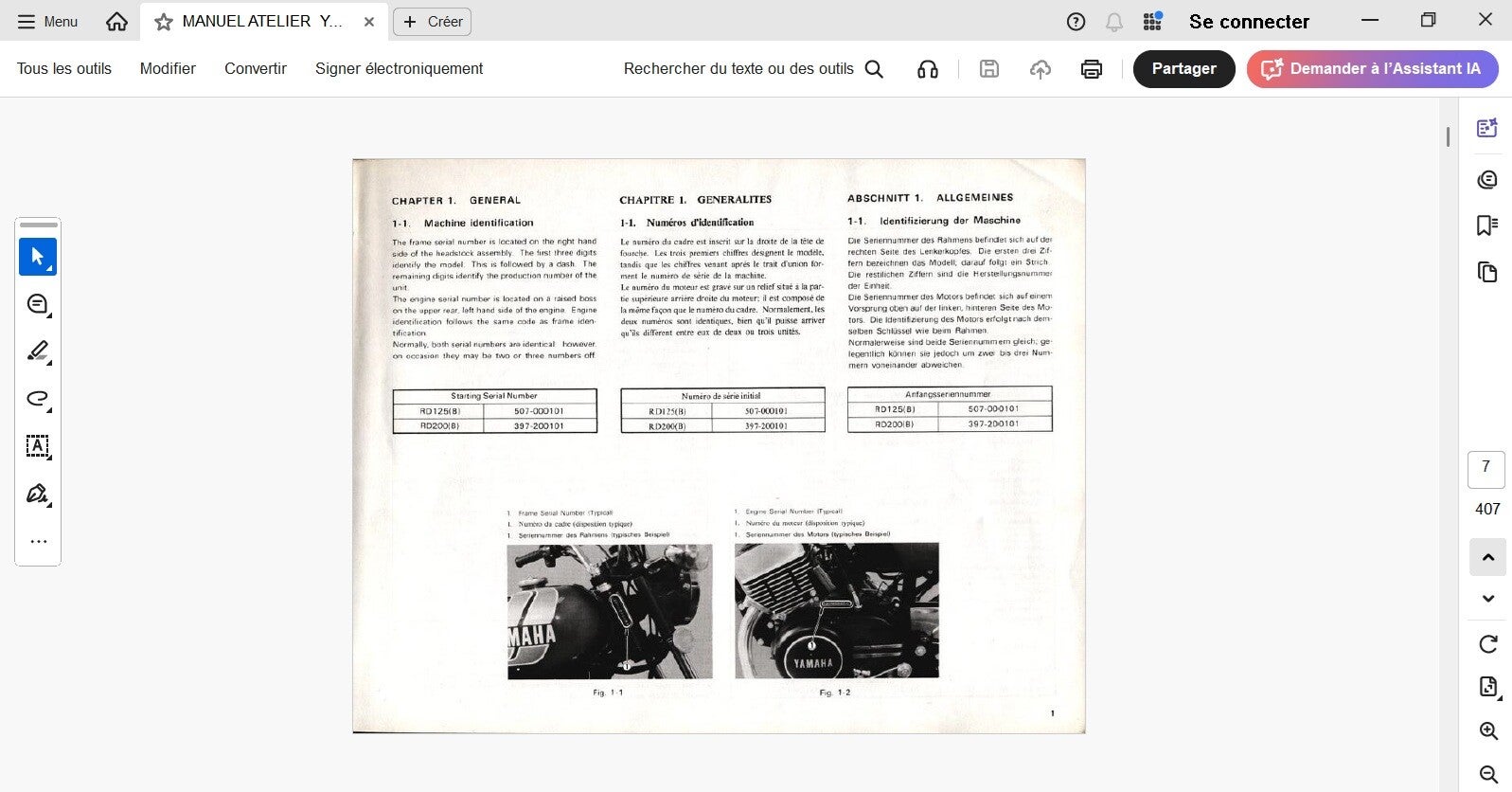This screenshot has width=1512, height=792.
Task: Click the magnifier search icon
Action: pyautogui.click(x=874, y=69)
